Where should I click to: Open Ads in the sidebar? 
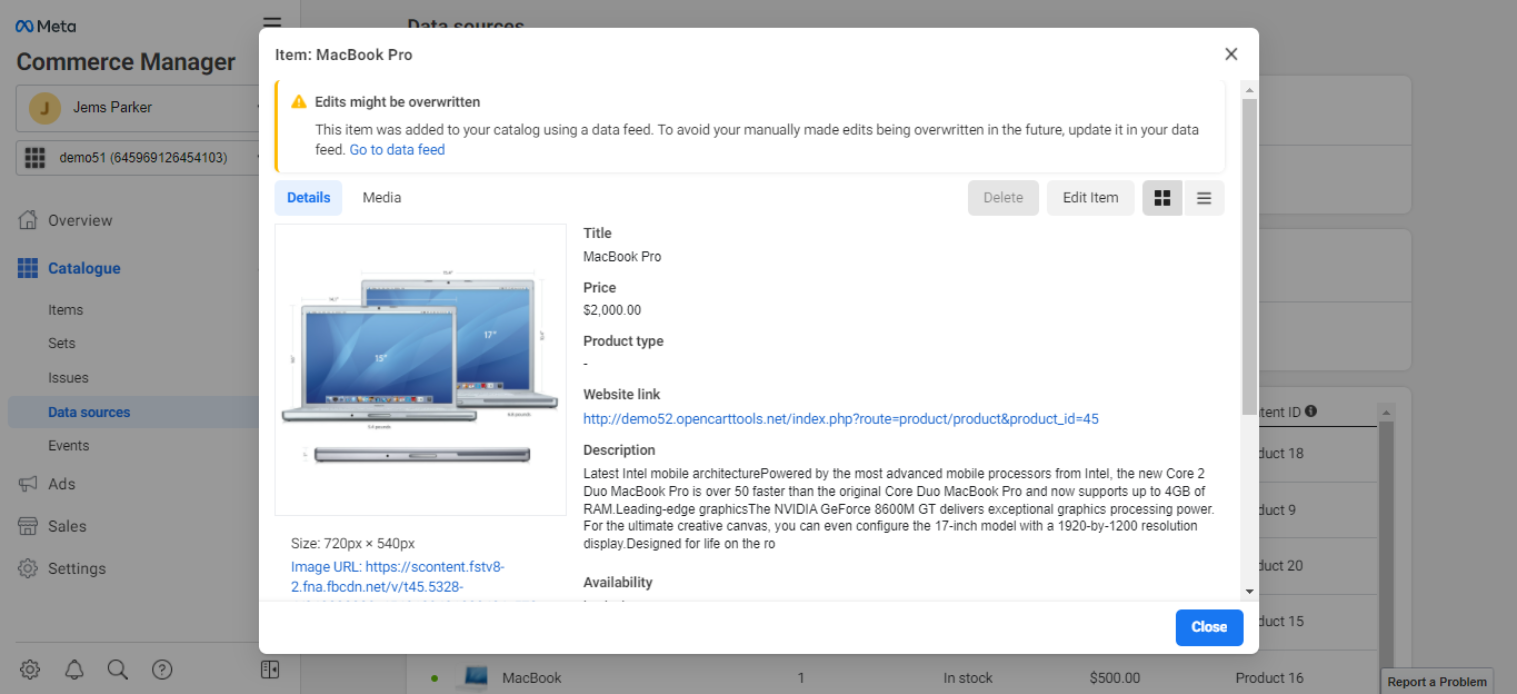pos(62,484)
